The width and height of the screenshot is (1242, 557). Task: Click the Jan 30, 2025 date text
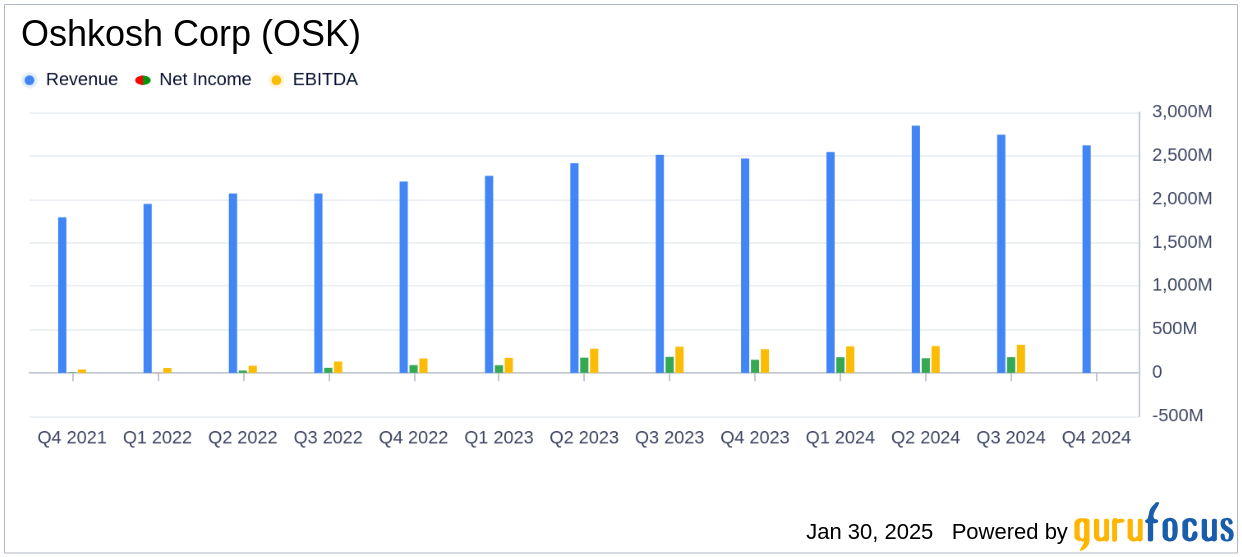pyautogui.click(x=870, y=532)
